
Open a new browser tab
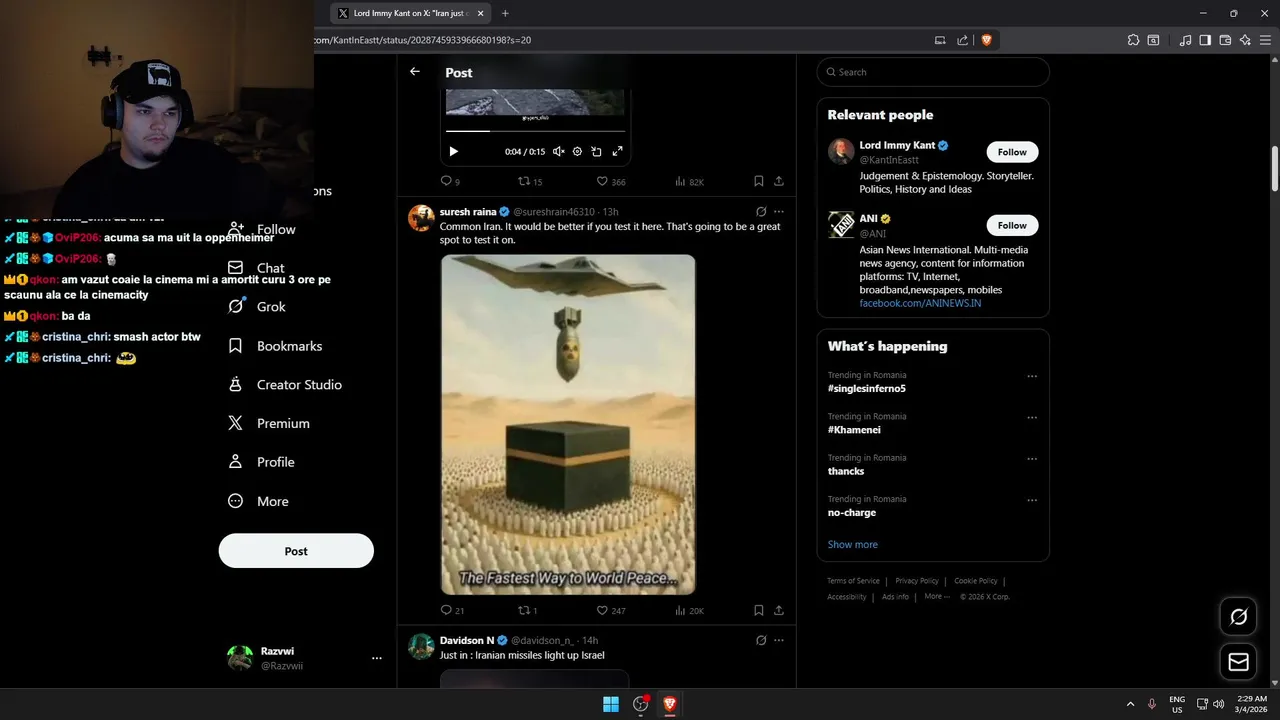click(505, 13)
